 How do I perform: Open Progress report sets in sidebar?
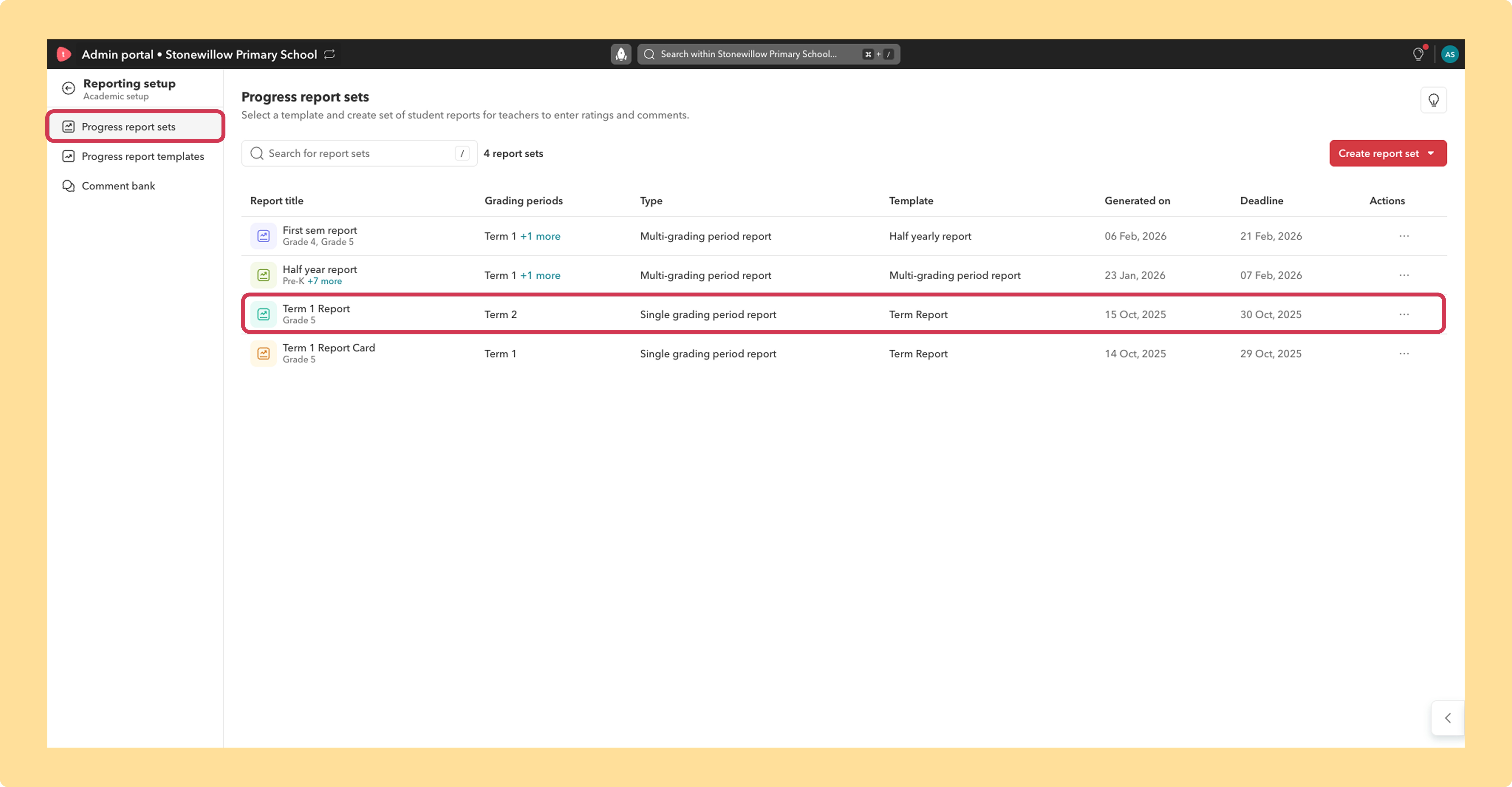pyautogui.click(x=135, y=126)
